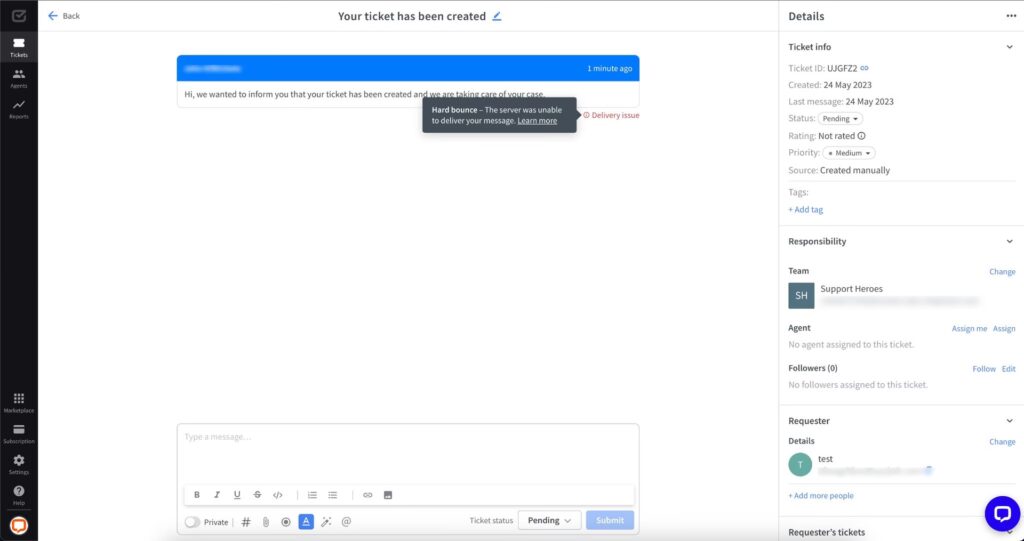Click into the Type a message field
Screen dimensions: 1024x541
[x=407, y=450]
